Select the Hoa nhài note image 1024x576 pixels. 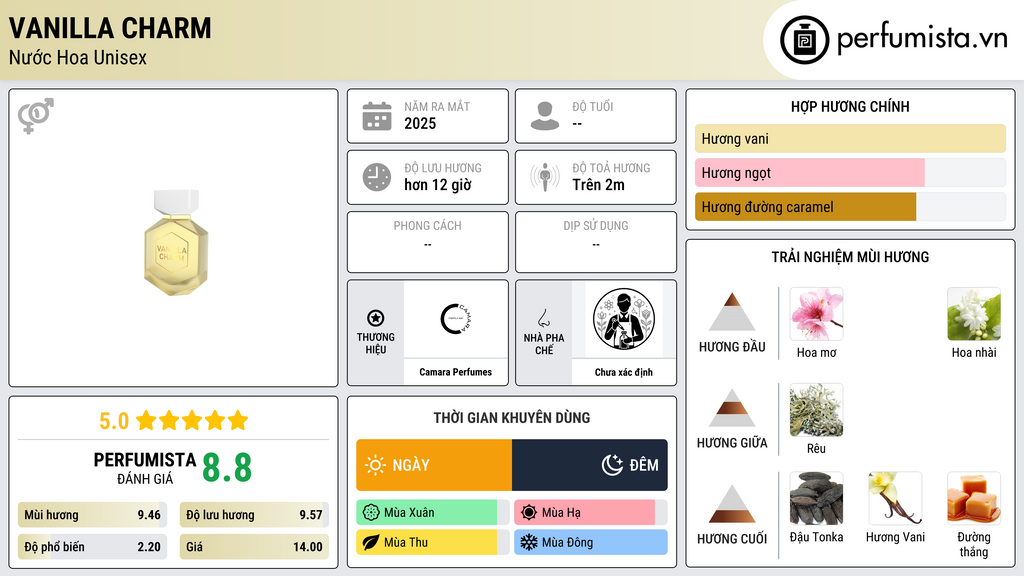(974, 314)
